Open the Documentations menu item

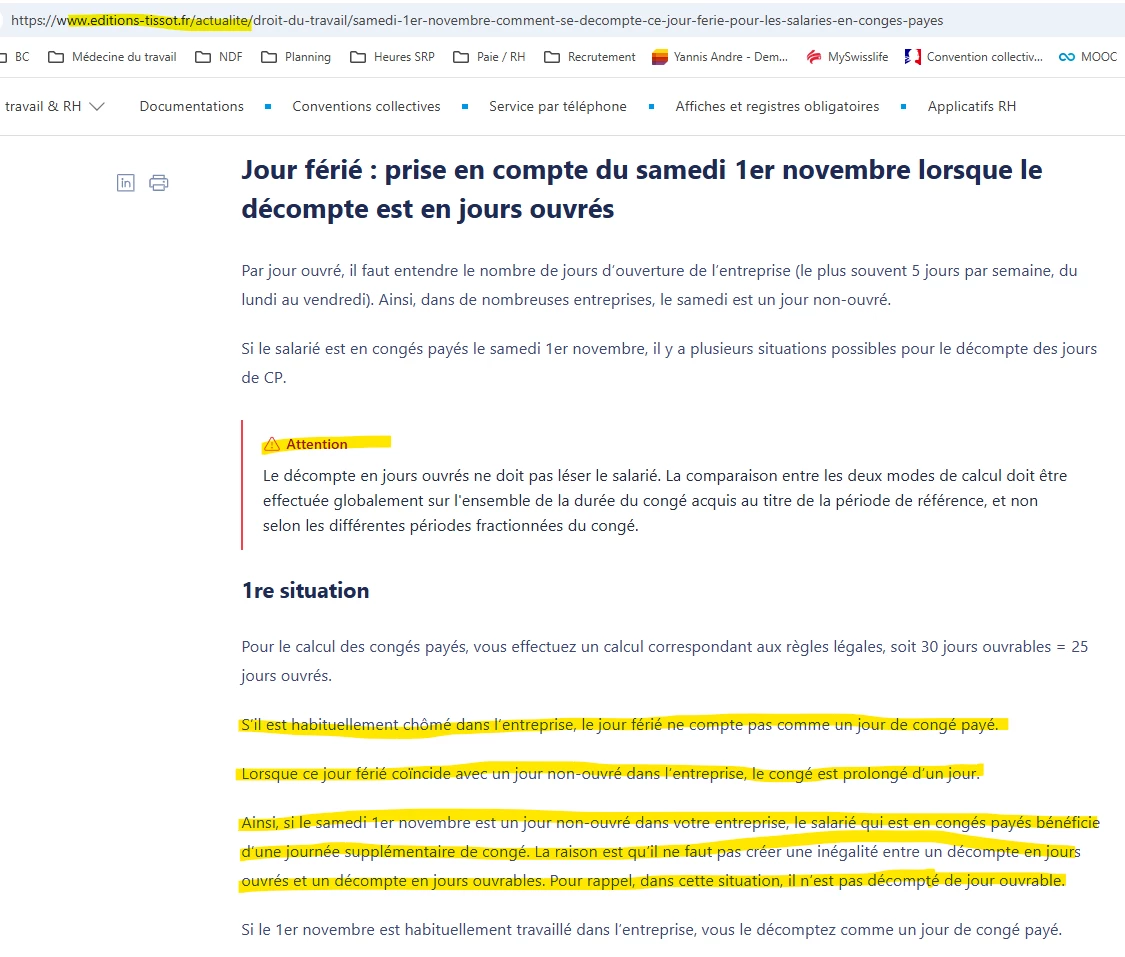[192, 106]
